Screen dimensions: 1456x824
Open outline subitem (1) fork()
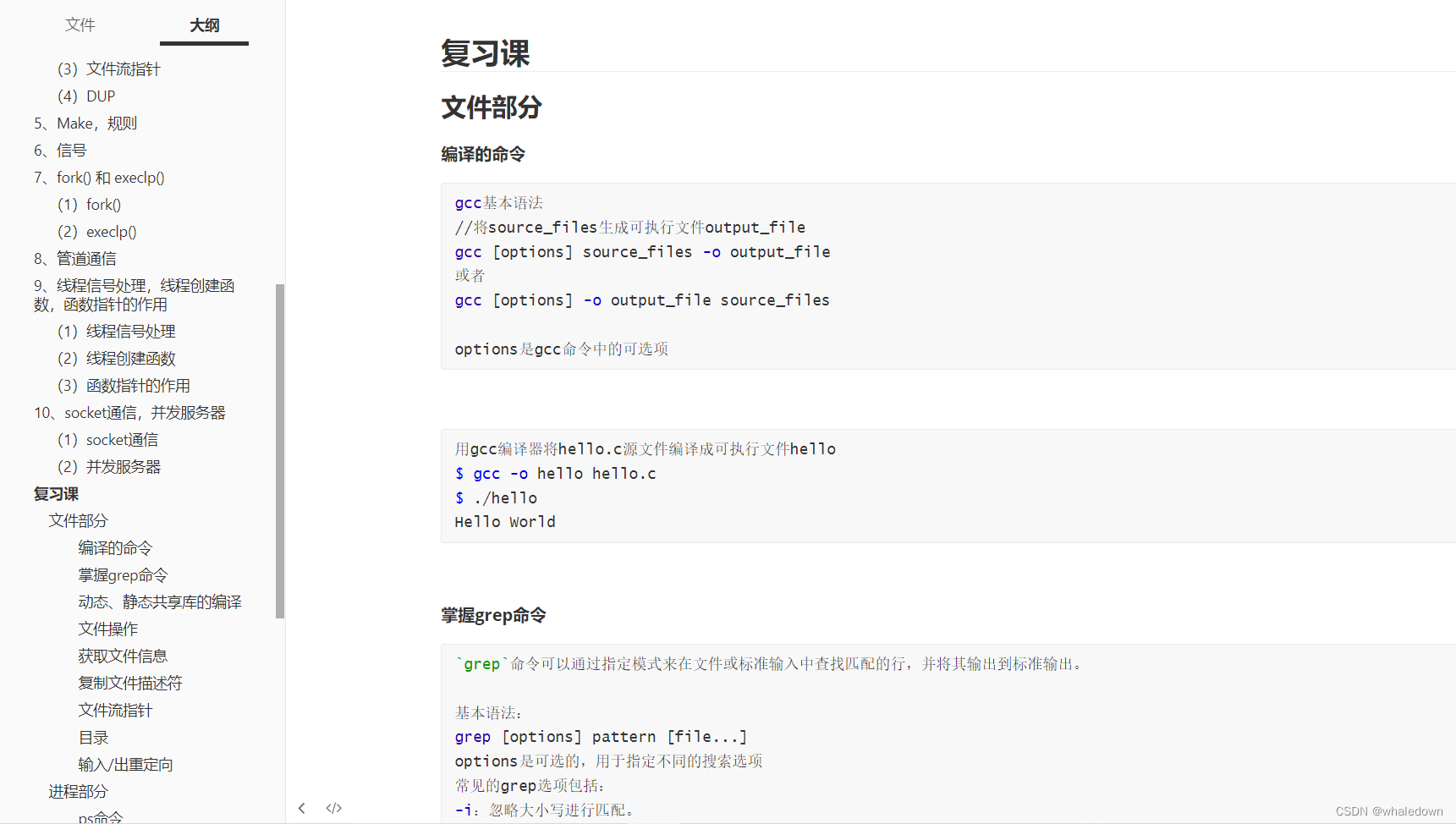tap(89, 204)
